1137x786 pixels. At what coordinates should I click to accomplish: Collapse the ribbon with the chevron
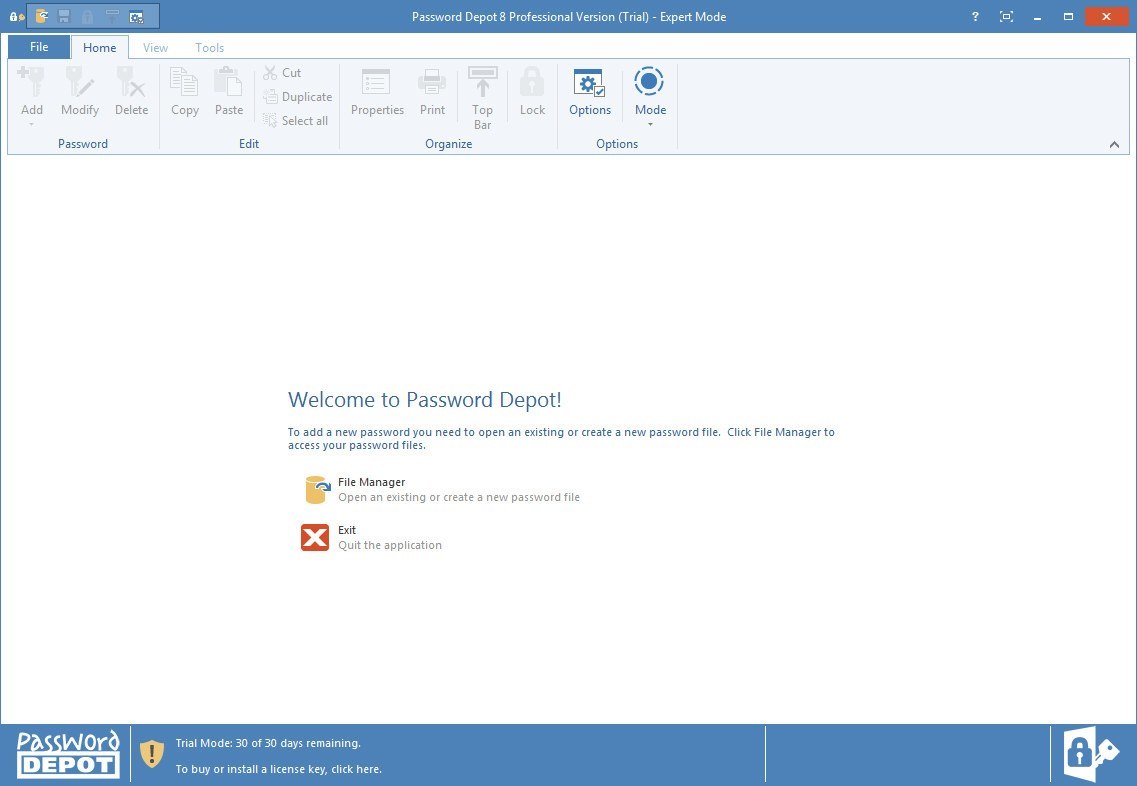pos(1114,144)
